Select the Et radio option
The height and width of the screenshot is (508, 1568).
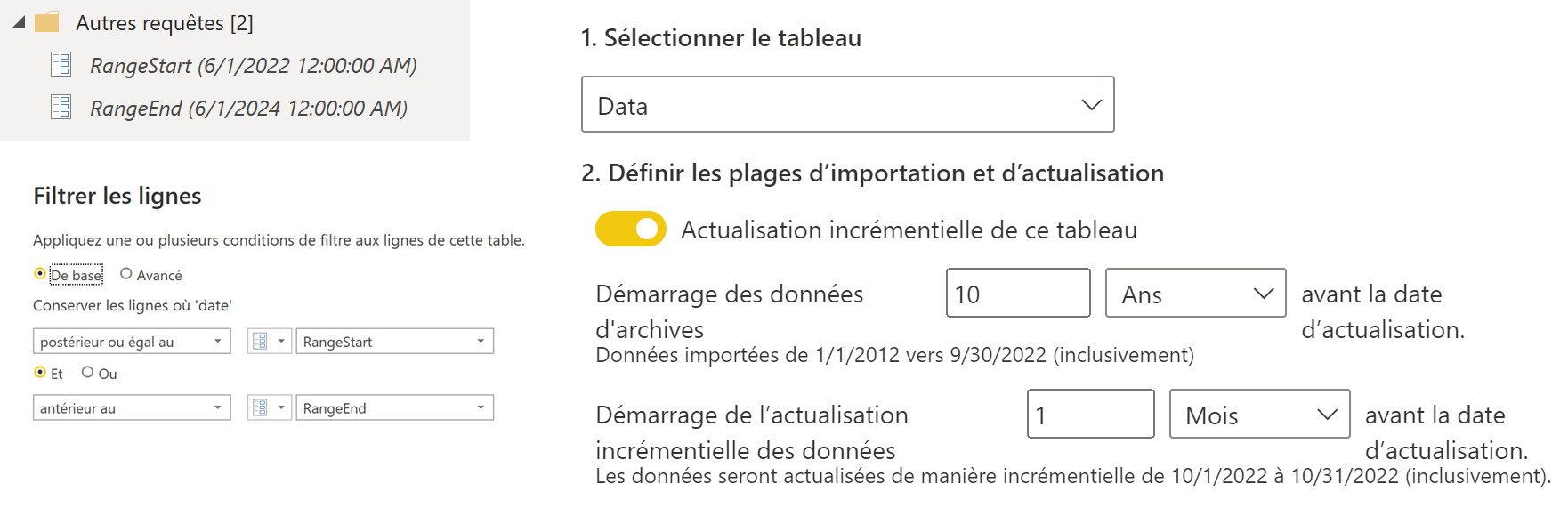(40, 373)
